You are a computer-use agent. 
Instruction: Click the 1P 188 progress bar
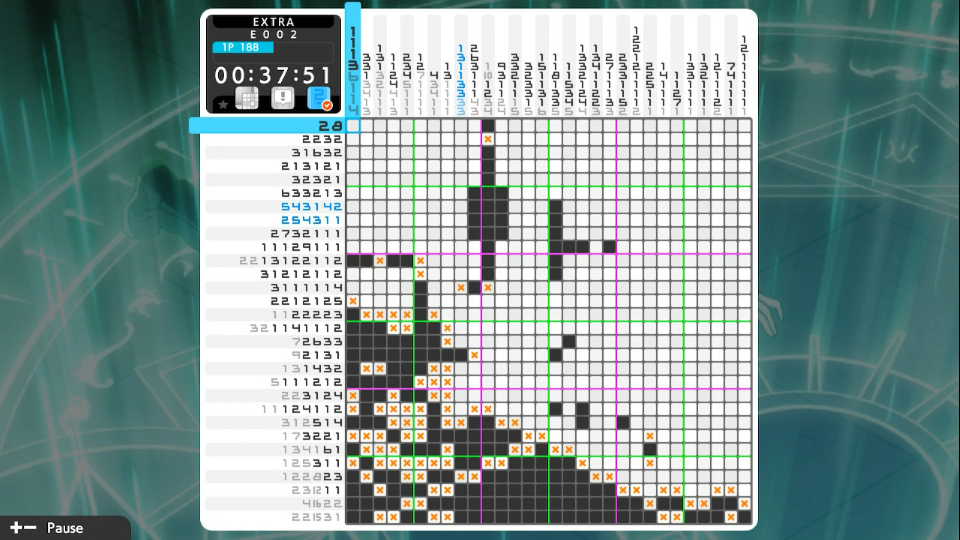242,47
